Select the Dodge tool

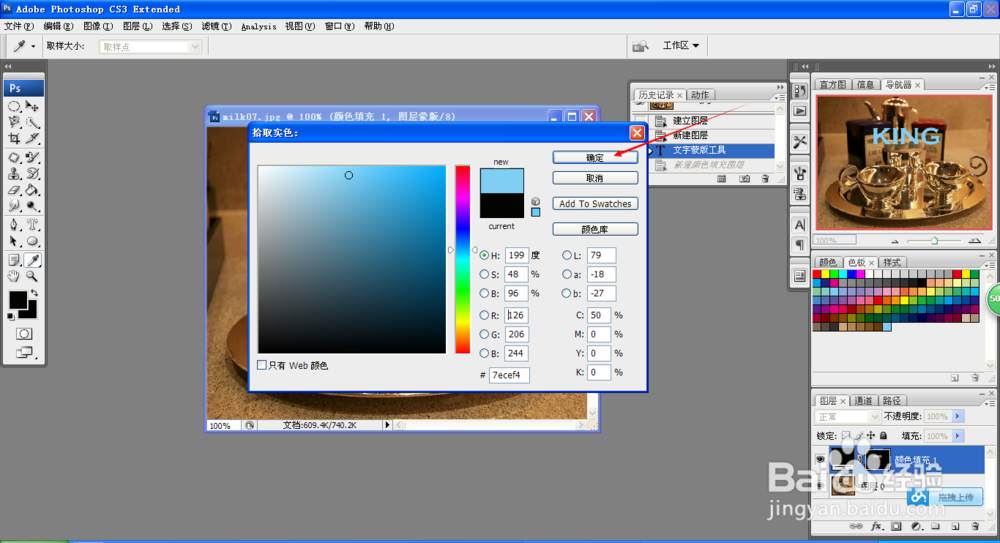(x=32, y=206)
